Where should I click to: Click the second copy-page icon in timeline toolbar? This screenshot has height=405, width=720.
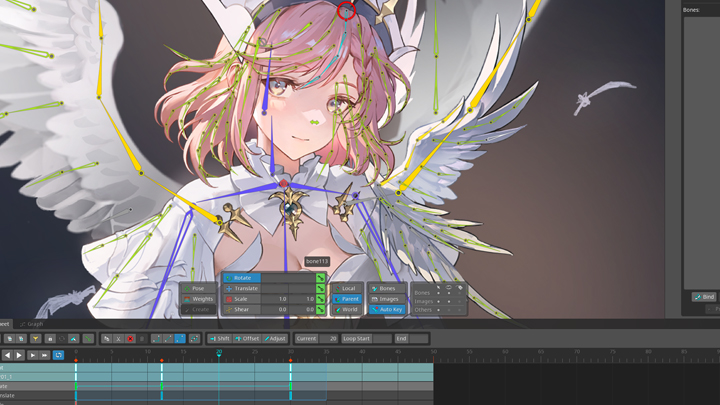coord(21,339)
